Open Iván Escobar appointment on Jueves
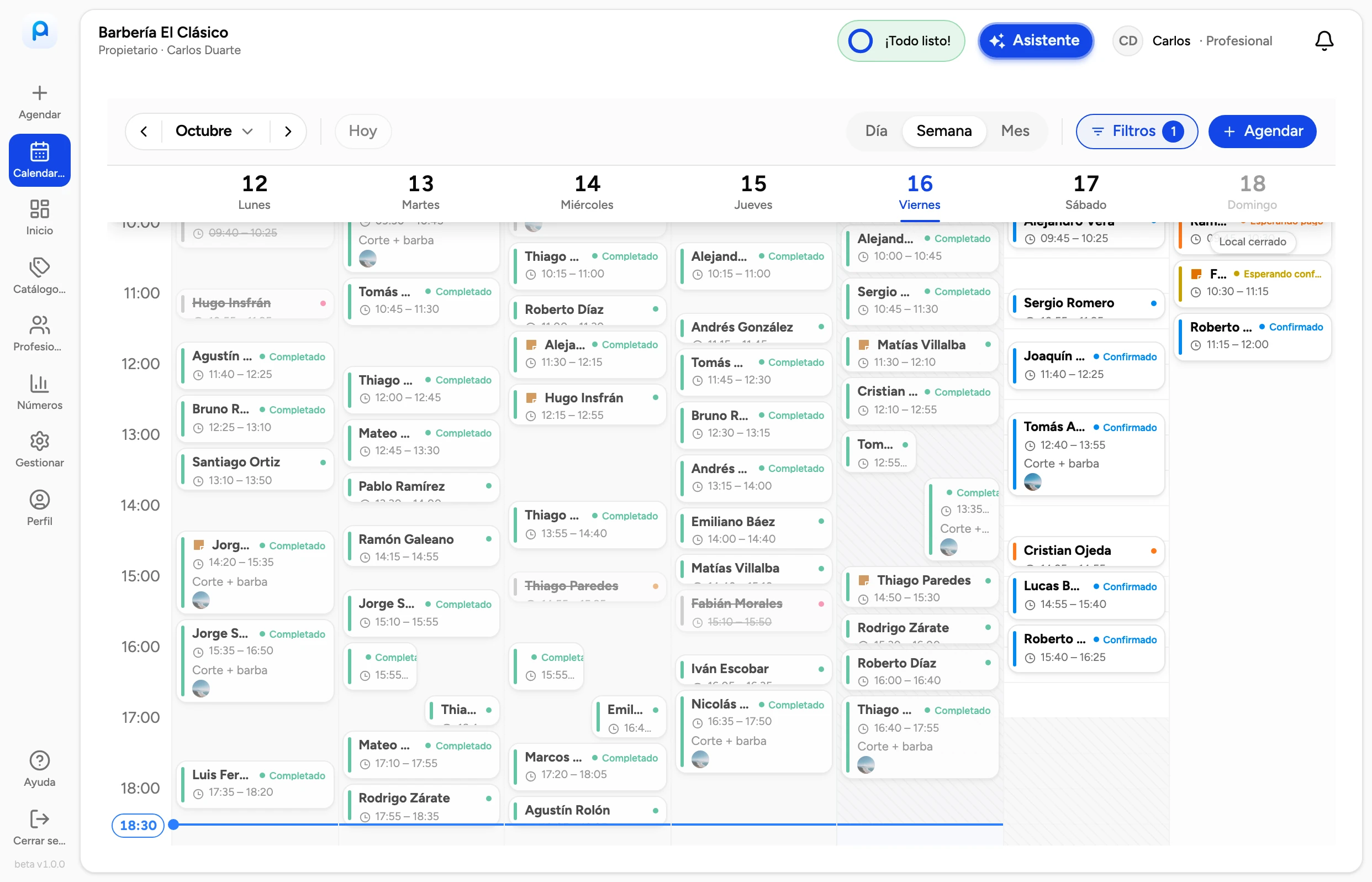This screenshot has width=1372, height=882. (x=754, y=670)
